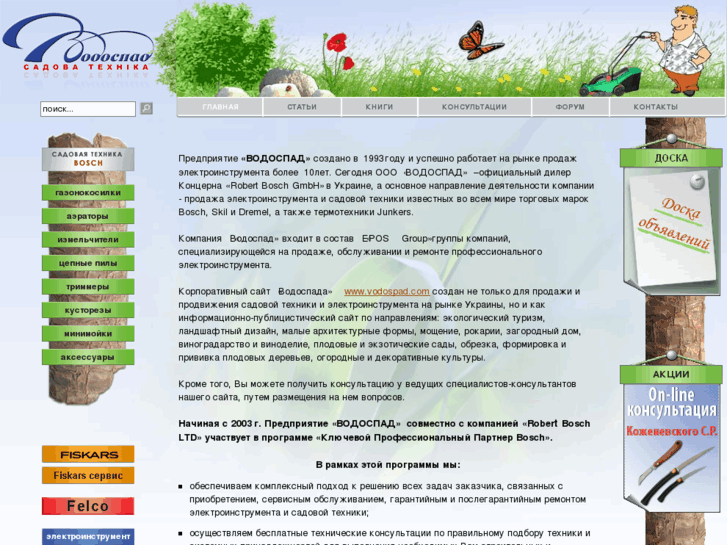Open the КНИГИ menu tab
The image size is (727, 545).
(379, 107)
